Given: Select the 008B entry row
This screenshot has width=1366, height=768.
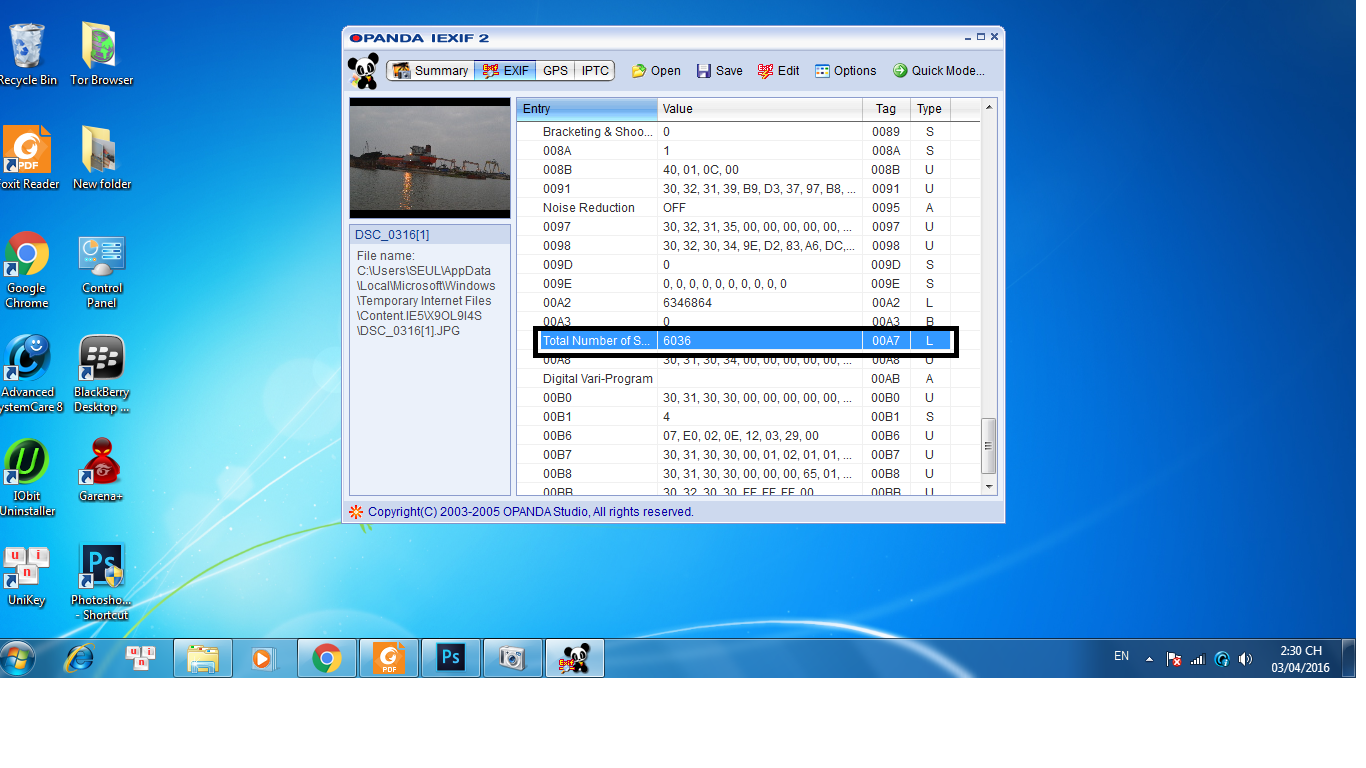Looking at the screenshot, I should pos(748,170).
